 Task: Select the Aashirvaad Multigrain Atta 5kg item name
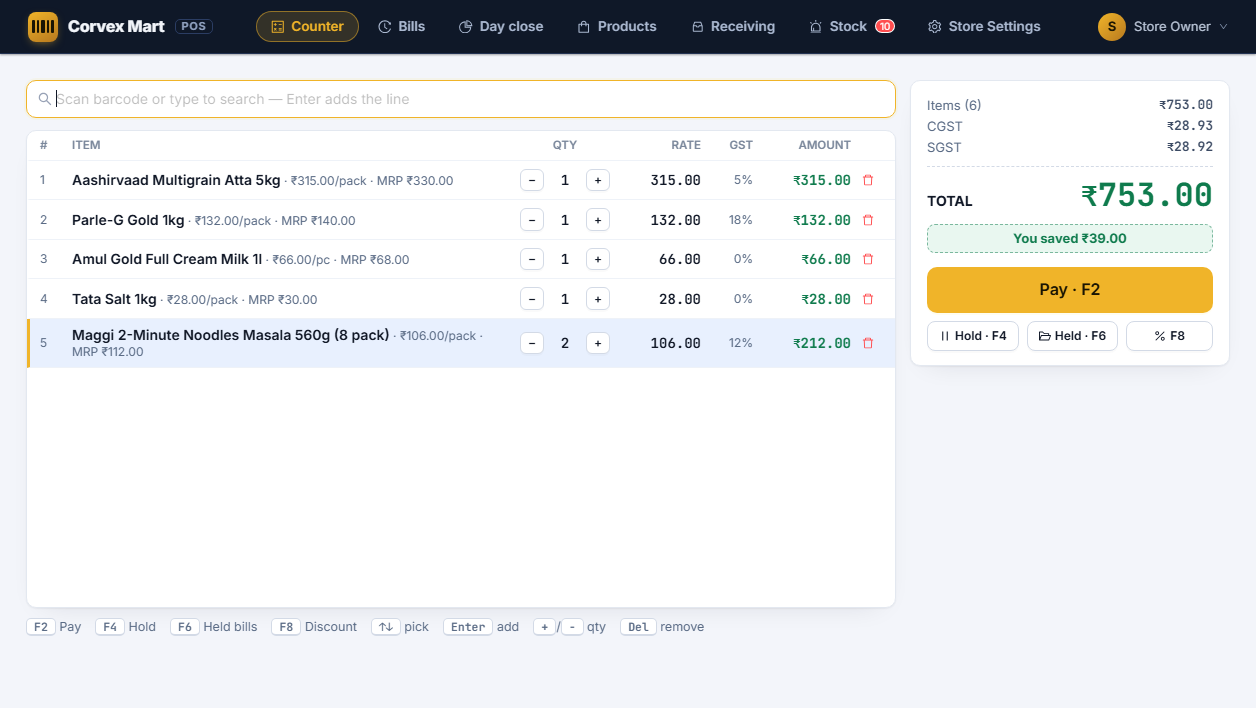(x=176, y=180)
